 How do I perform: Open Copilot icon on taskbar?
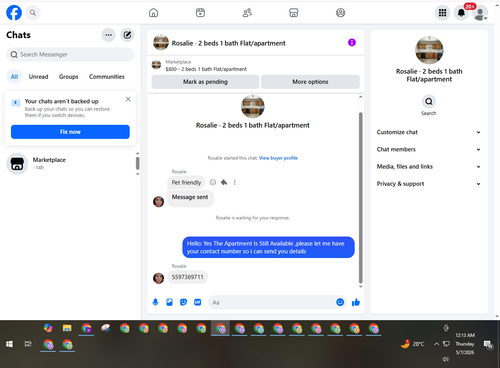(48, 328)
